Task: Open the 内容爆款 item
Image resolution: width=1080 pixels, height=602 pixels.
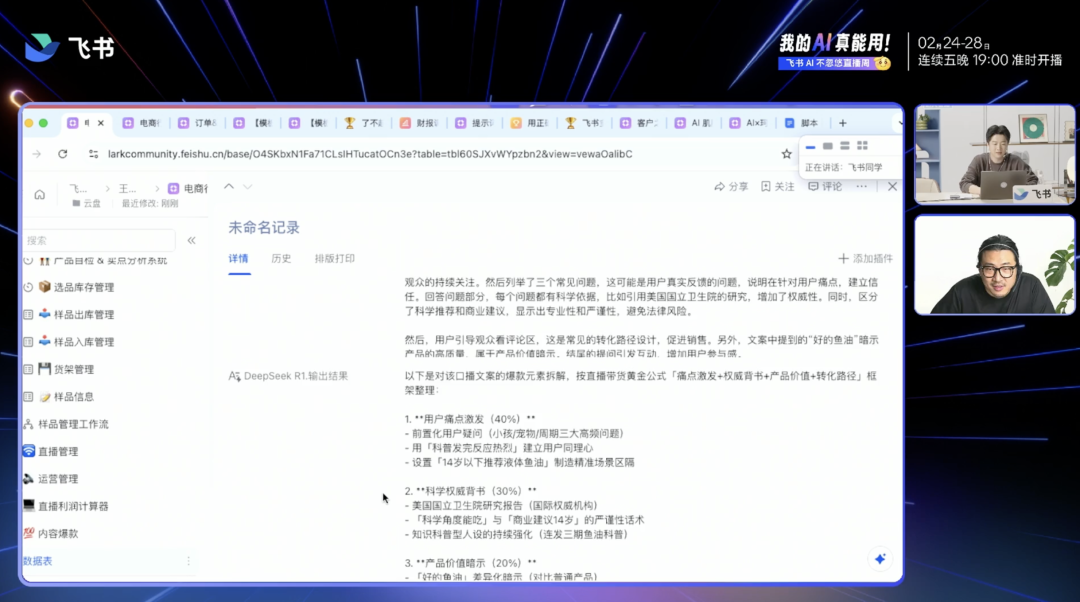Action: [58, 533]
